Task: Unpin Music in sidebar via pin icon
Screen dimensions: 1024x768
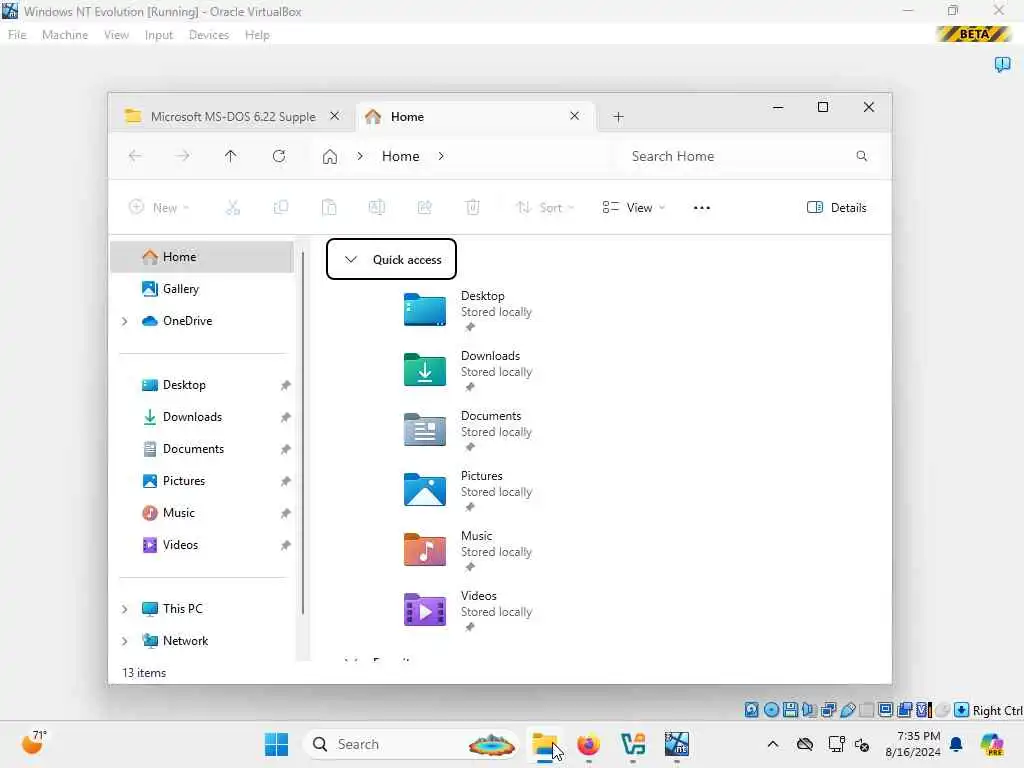Action: click(x=285, y=513)
